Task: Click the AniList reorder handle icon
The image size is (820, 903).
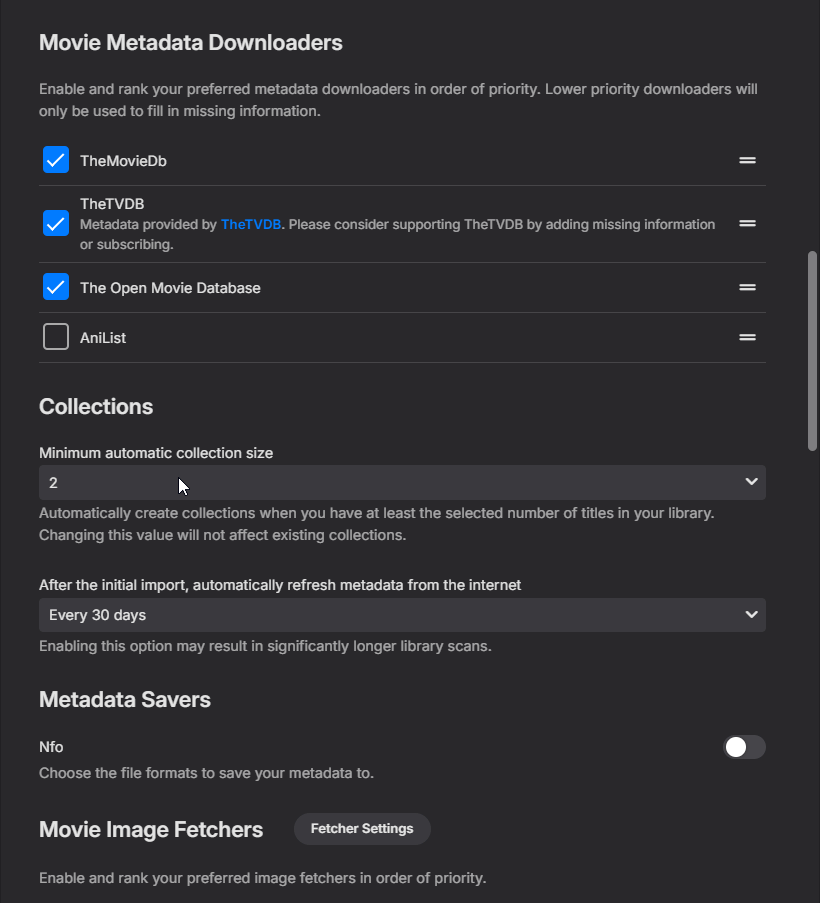Action: click(747, 338)
